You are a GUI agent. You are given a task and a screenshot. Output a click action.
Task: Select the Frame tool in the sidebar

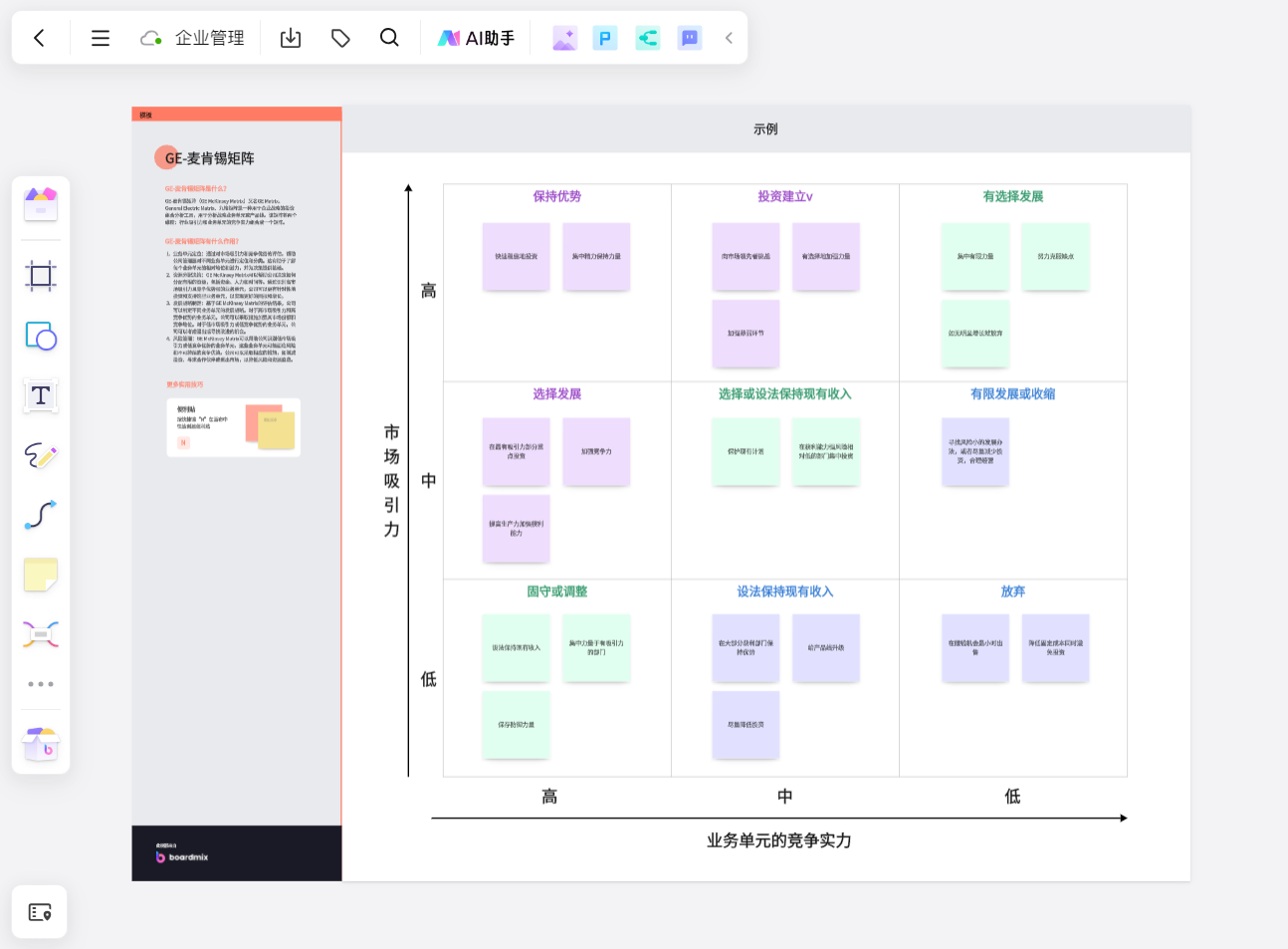(41, 276)
